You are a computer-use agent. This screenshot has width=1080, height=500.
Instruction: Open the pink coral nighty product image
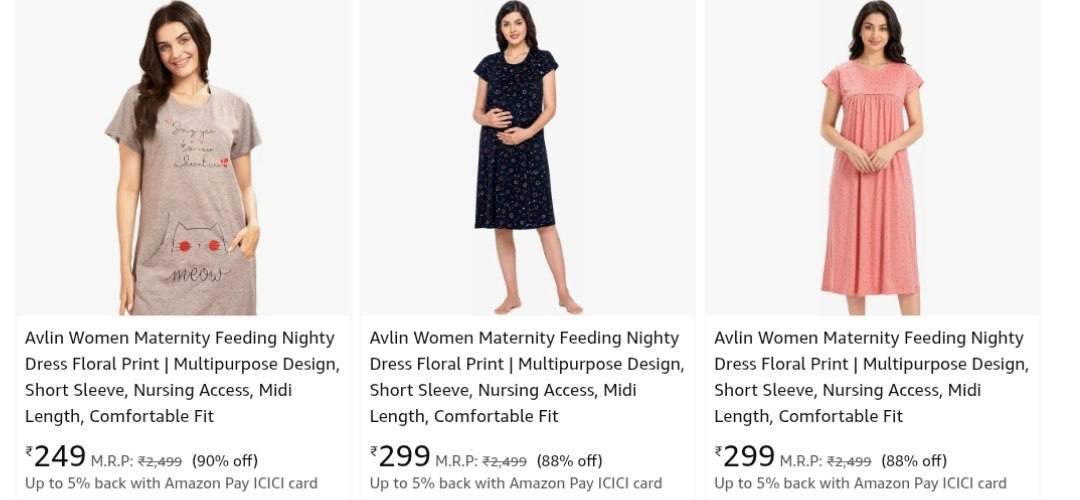(873, 158)
